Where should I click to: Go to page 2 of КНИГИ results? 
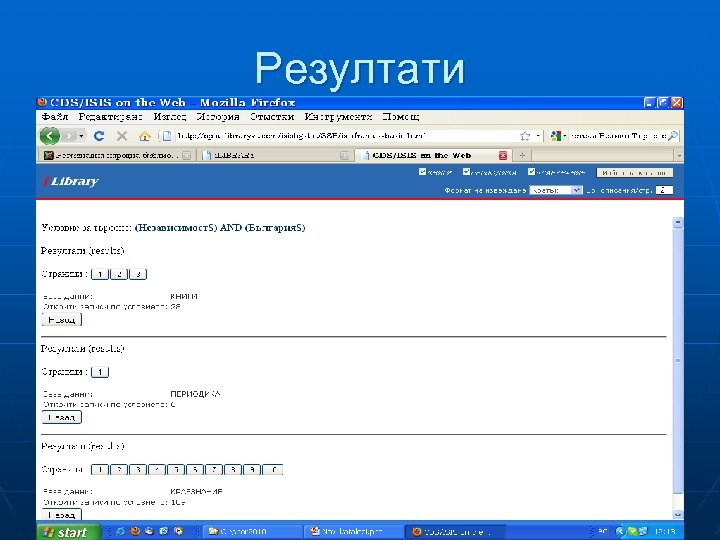(119, 274)
